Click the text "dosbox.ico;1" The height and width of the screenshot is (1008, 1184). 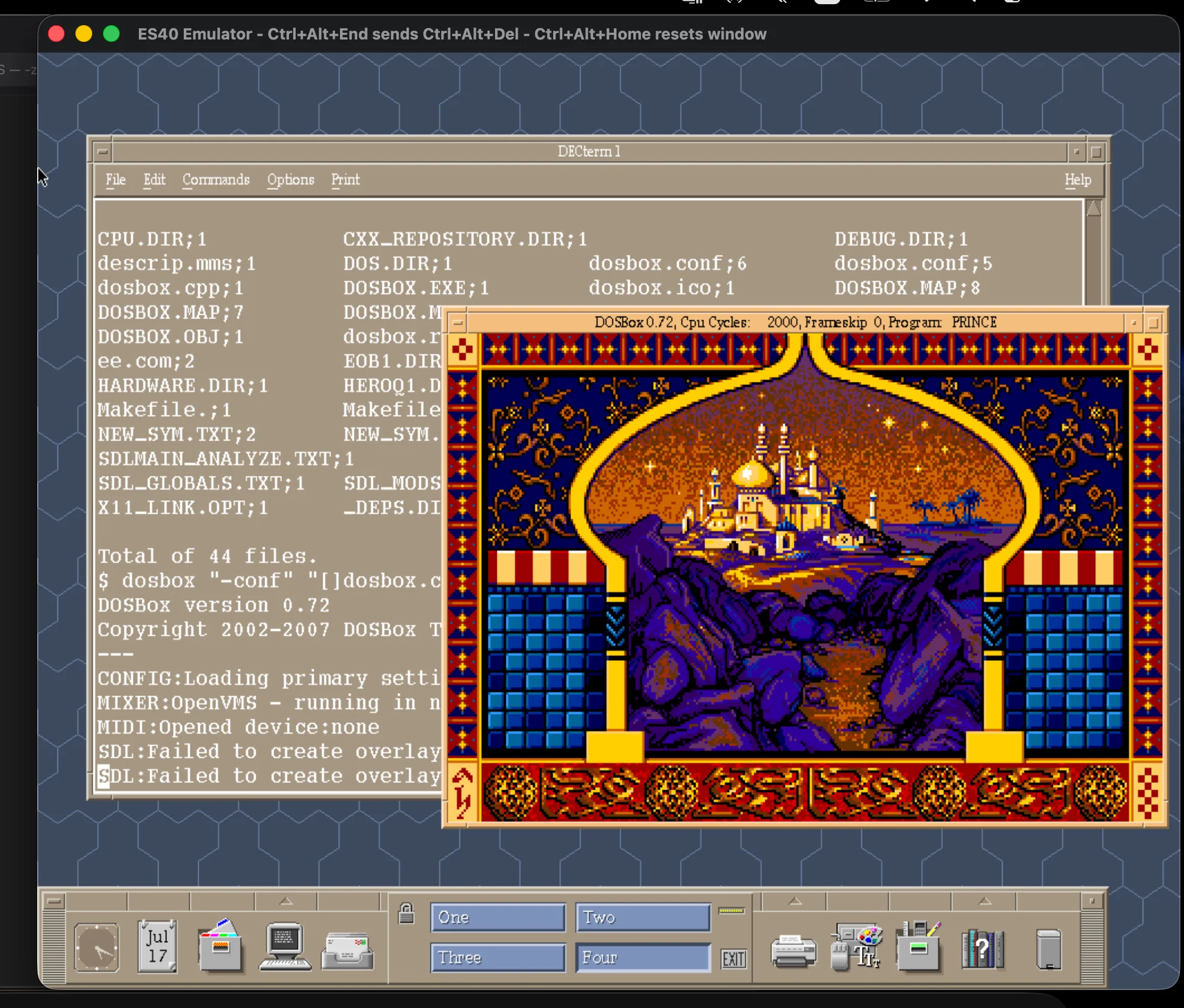[661, 289]
